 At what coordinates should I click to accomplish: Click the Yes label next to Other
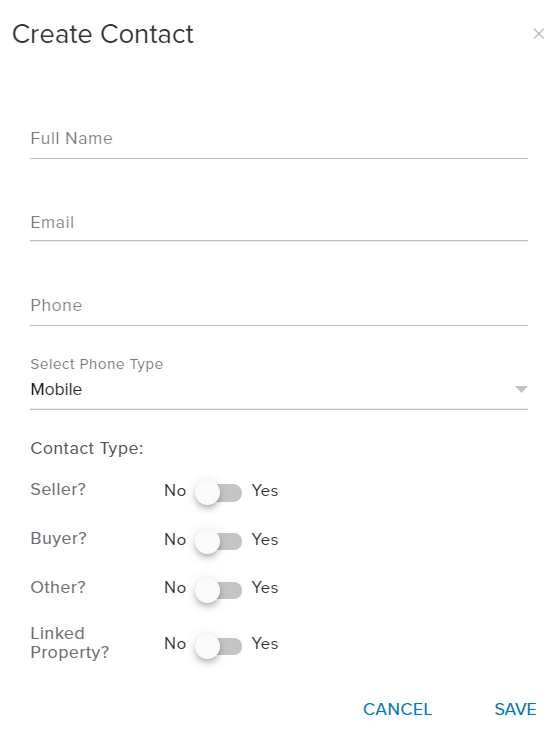coord(265,587)
